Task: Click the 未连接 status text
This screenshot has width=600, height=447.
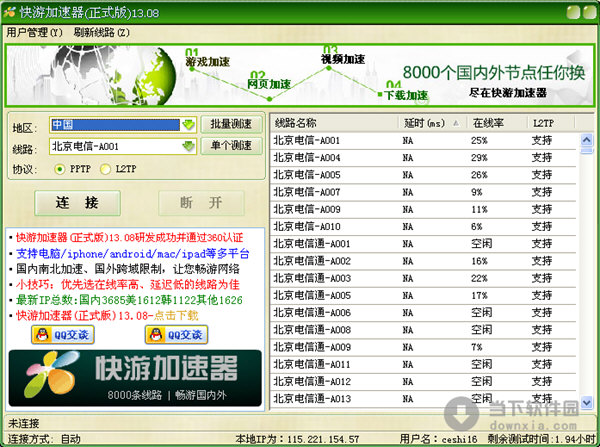Action: (x=24, y=423)
